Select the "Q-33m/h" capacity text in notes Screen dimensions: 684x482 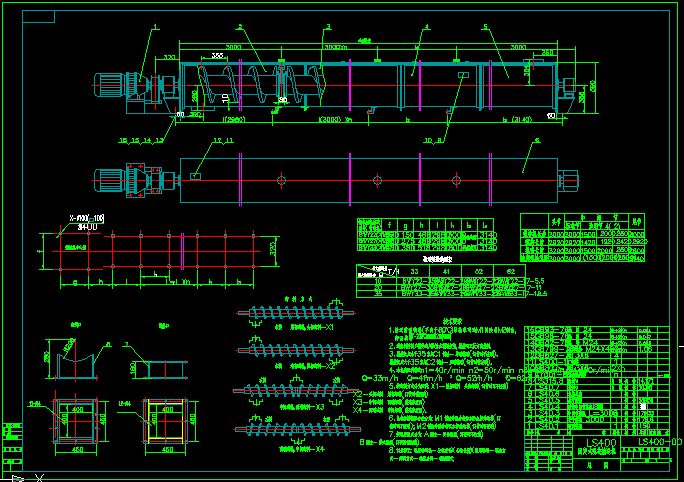coord(380,378)
